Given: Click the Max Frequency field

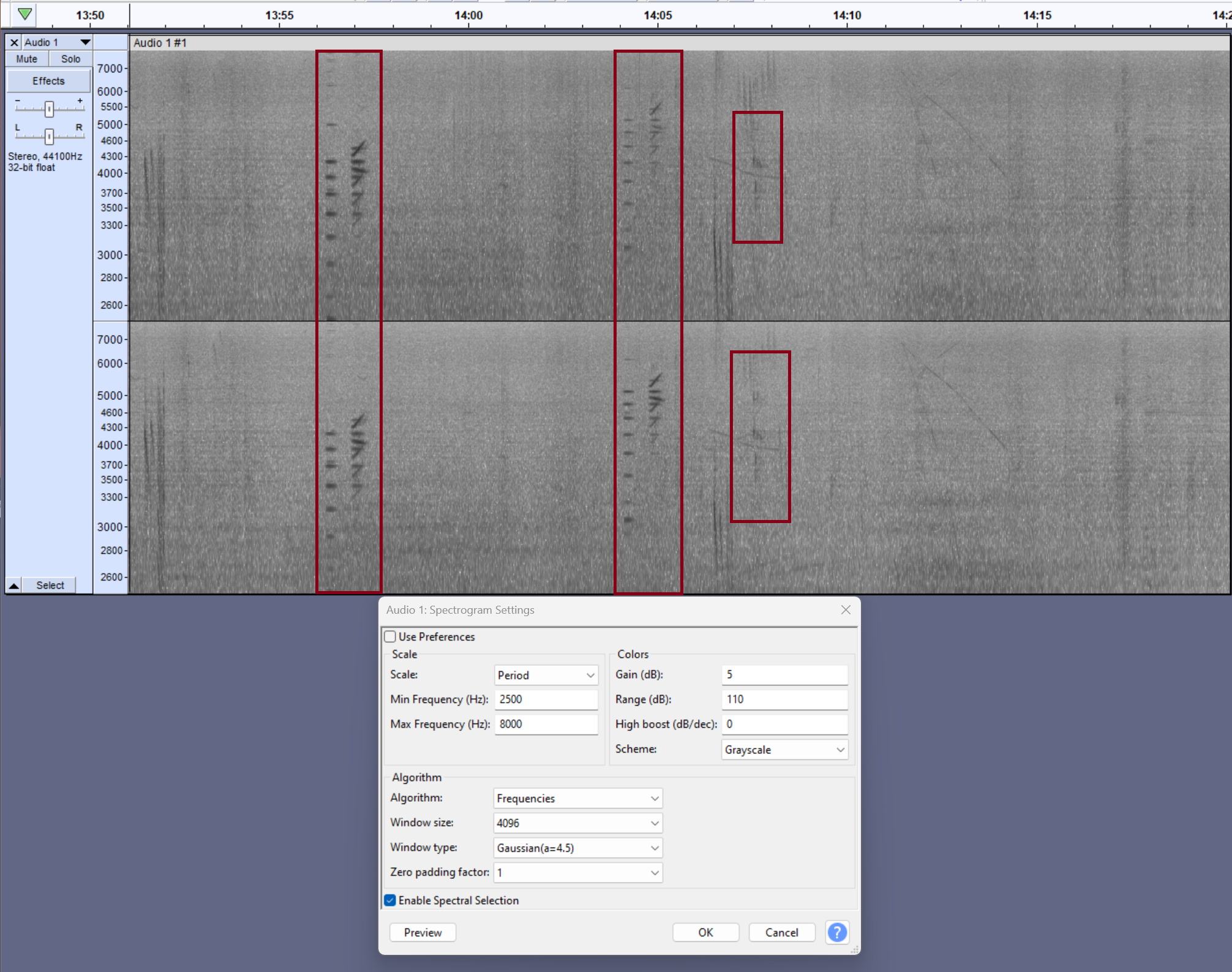Looking at the screenshot, I should [546, 724].
